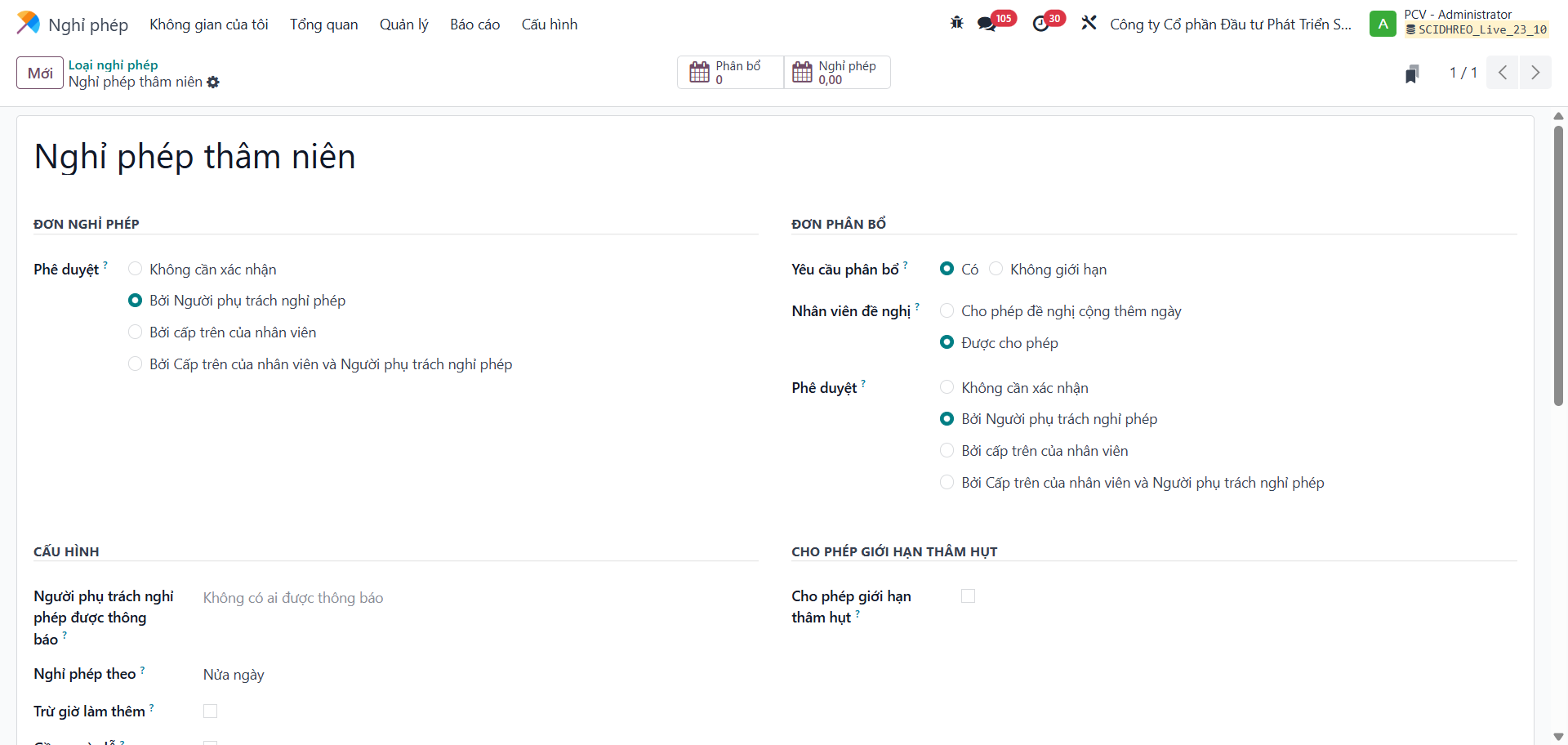Click help mark next to Trừ giờ làm thêm
The image size is (1568, 745).
[x=151, y=707]
